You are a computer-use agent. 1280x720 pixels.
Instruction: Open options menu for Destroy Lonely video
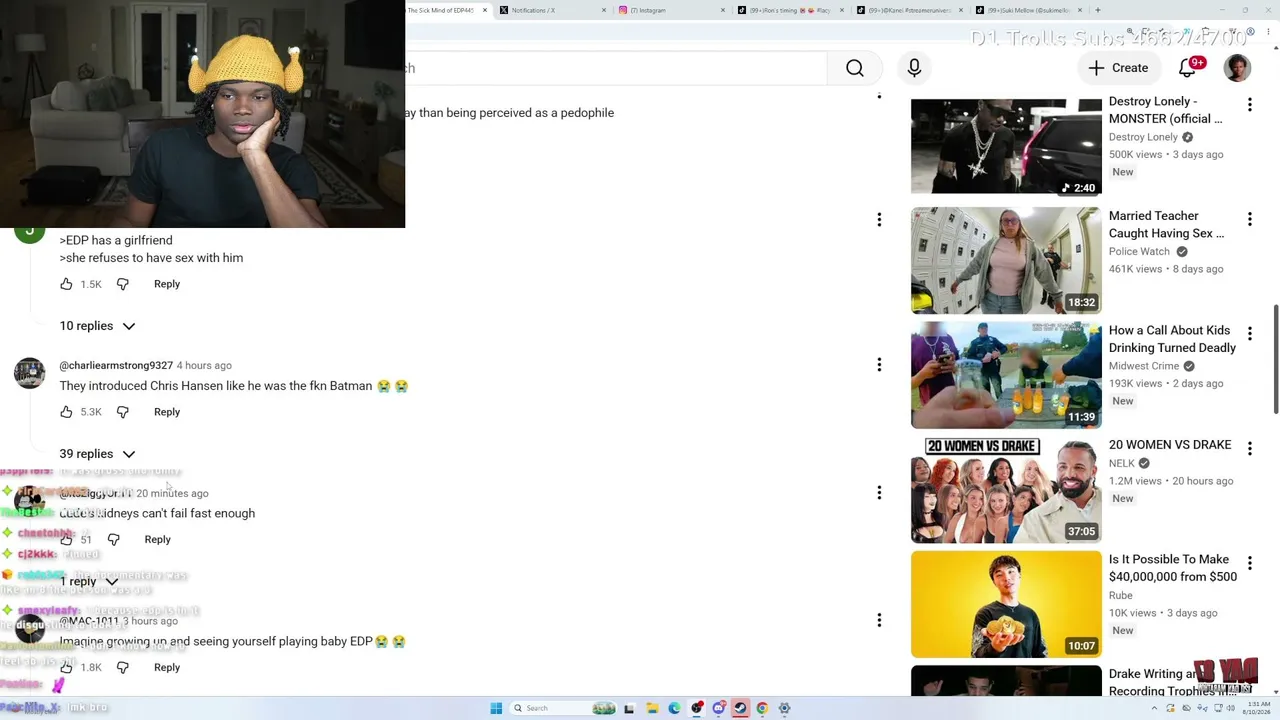click(1249, 104)
